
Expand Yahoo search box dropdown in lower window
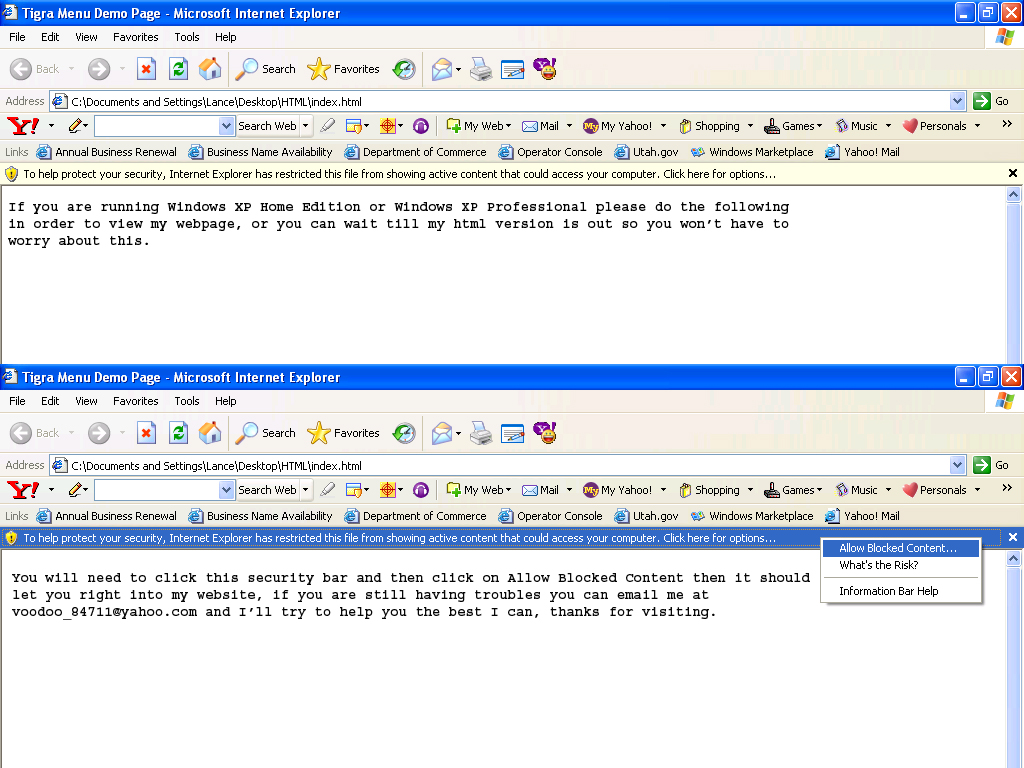point(226,489)
